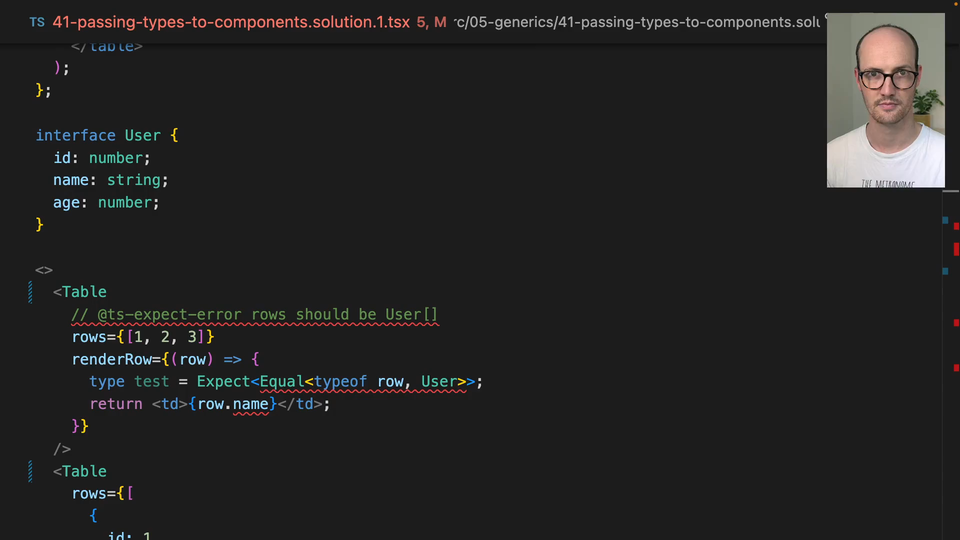The image size is (960, 540).
Task: Click the git change marker beside first Table
Action: click(30, 292)
